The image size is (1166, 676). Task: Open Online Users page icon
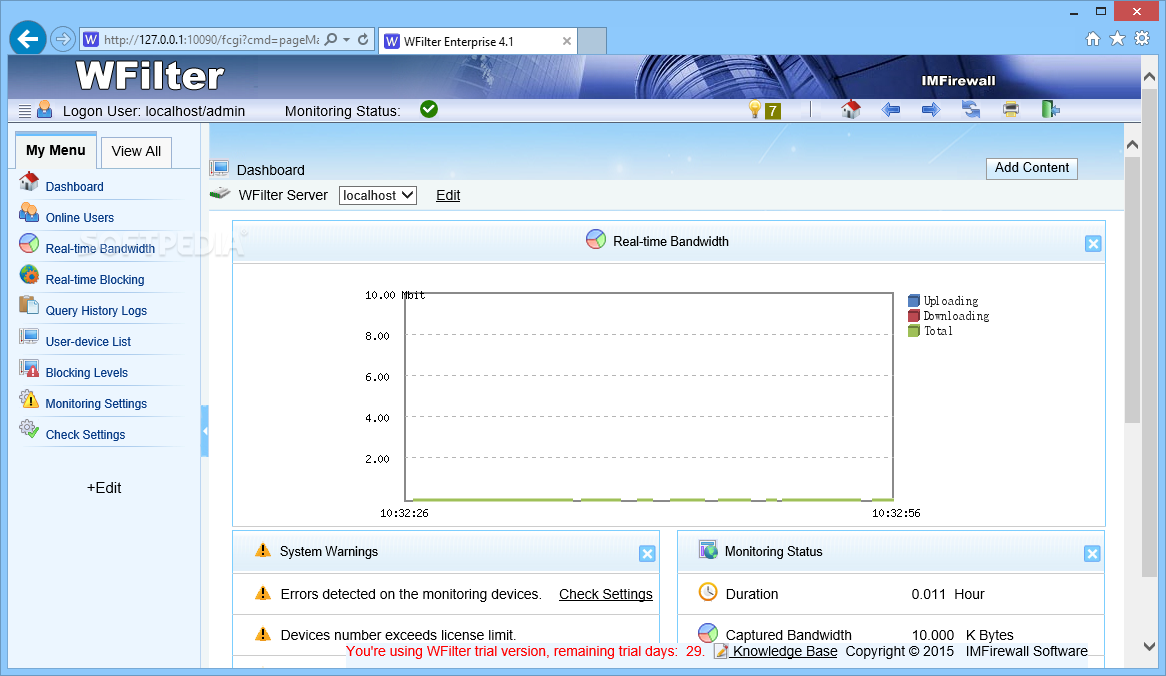tap(29, 213)
